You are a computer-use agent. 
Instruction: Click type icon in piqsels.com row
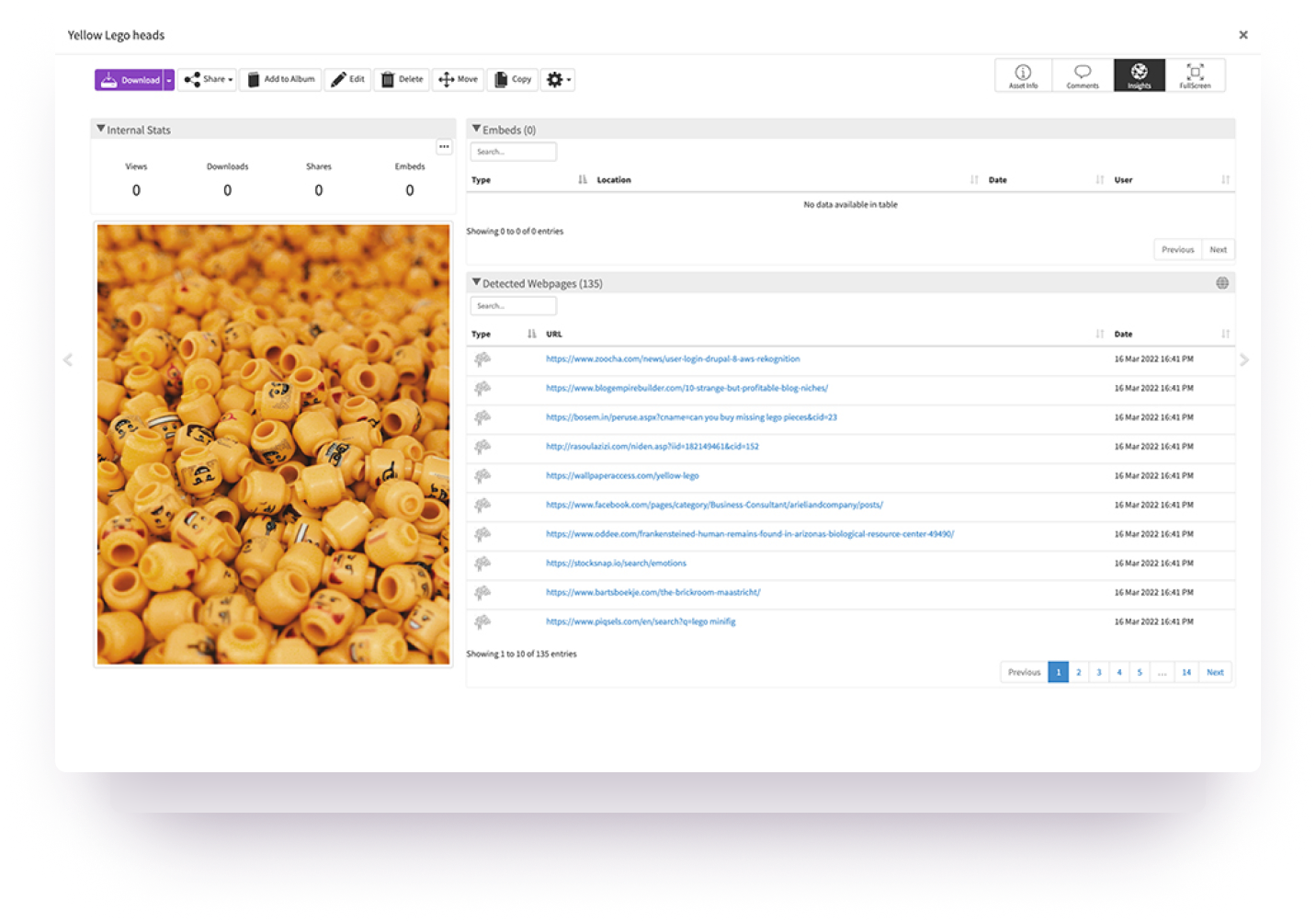tap(482, 622)
